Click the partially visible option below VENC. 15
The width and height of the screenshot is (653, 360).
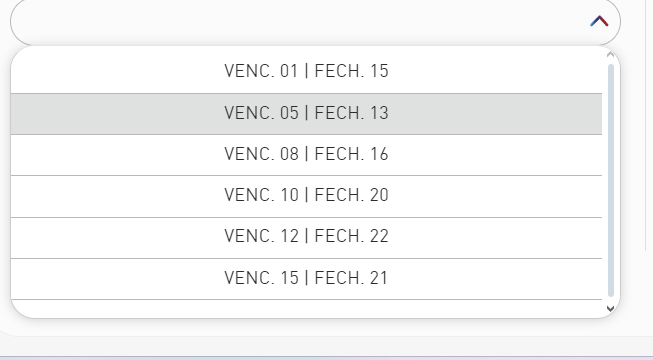306,309
